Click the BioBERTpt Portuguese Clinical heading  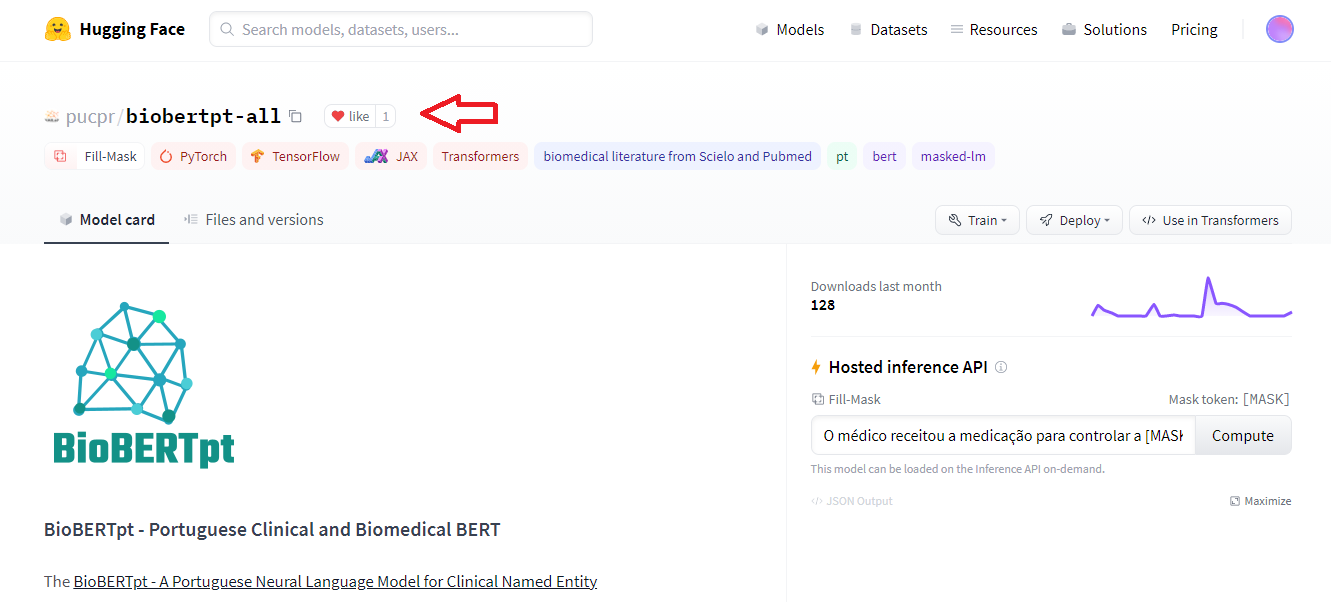272,529
